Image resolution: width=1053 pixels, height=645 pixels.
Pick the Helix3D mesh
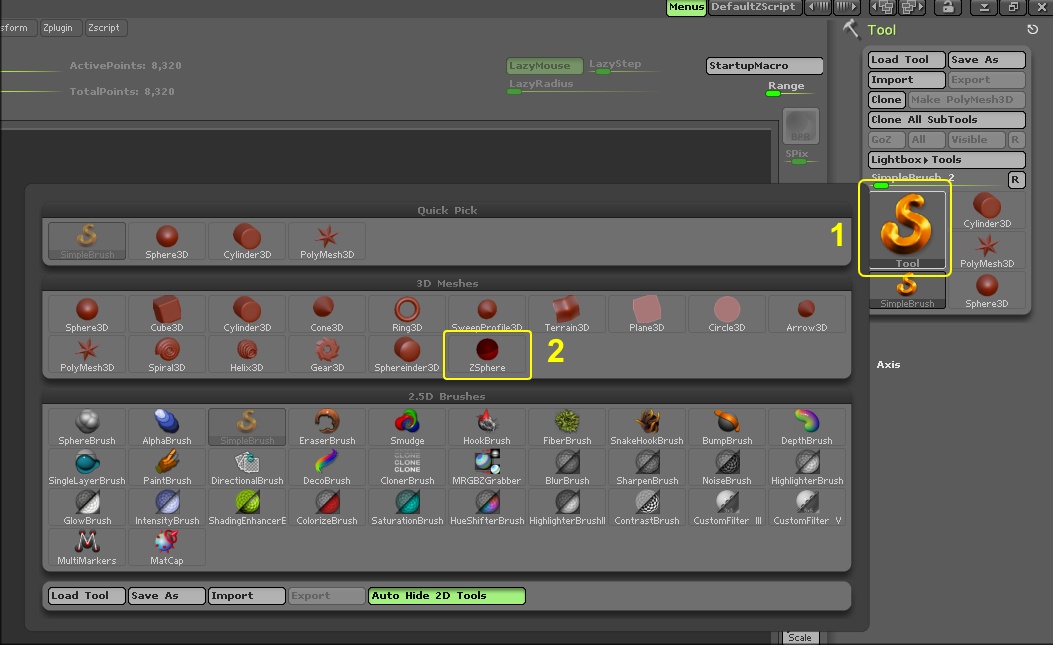click(246, 354)
